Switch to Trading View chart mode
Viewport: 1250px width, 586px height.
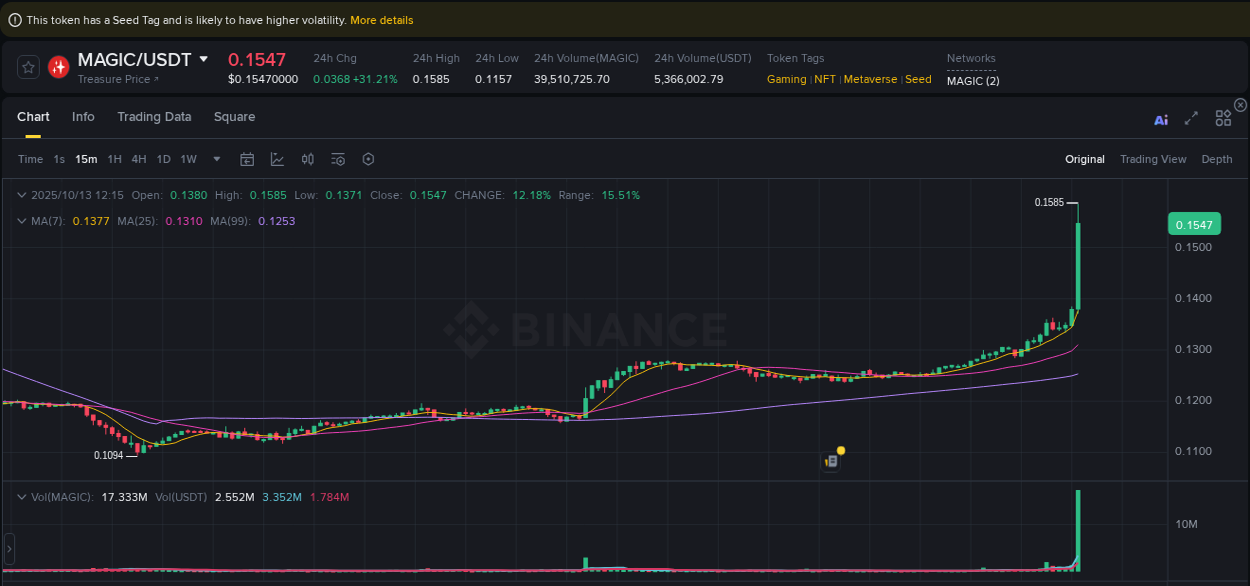(1153, 159)
